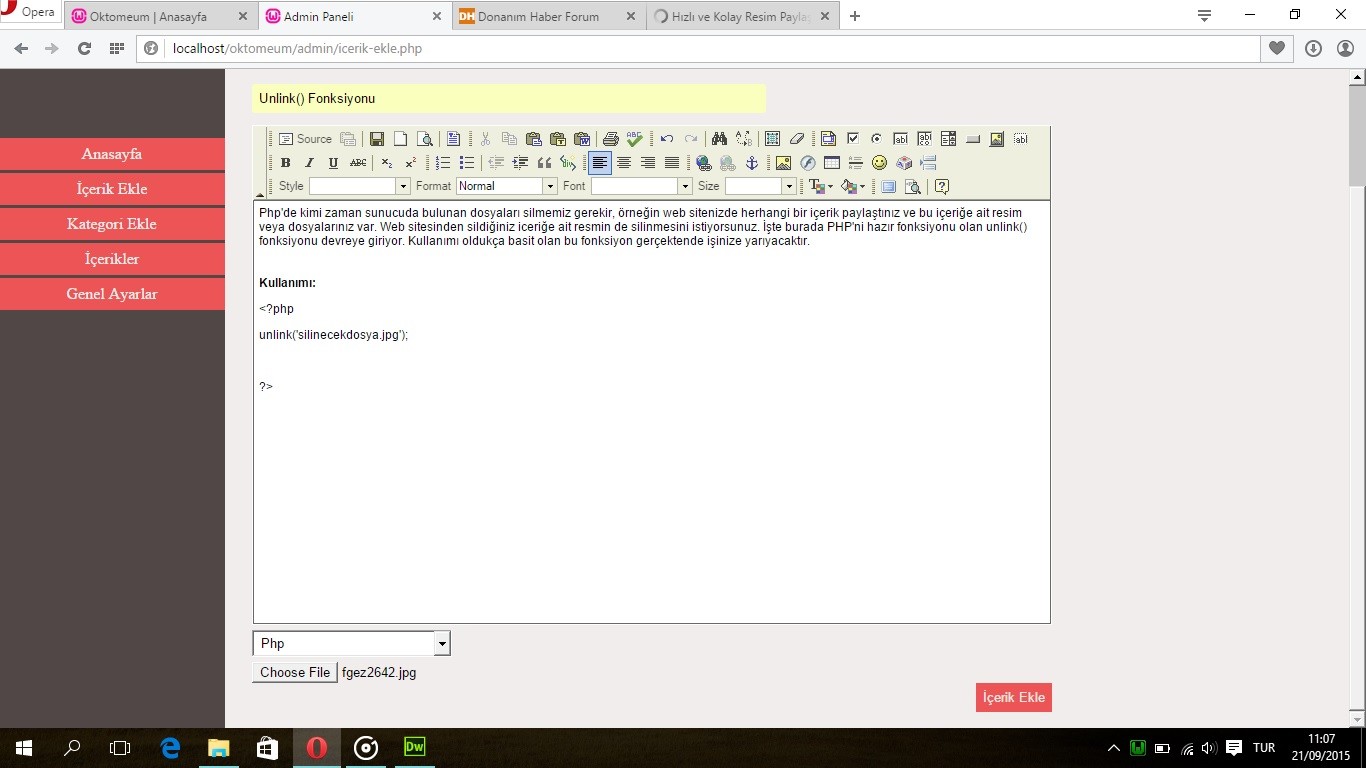The image size is (1366, 768).
Task: Toggle numbered list
Action: point(443,163)
